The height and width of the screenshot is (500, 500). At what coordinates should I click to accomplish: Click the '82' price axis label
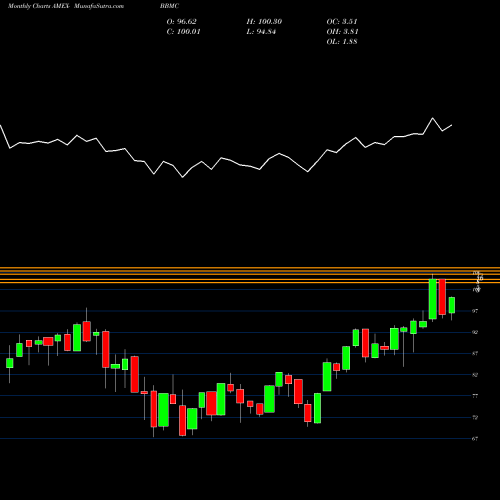(x=475, y=375)
